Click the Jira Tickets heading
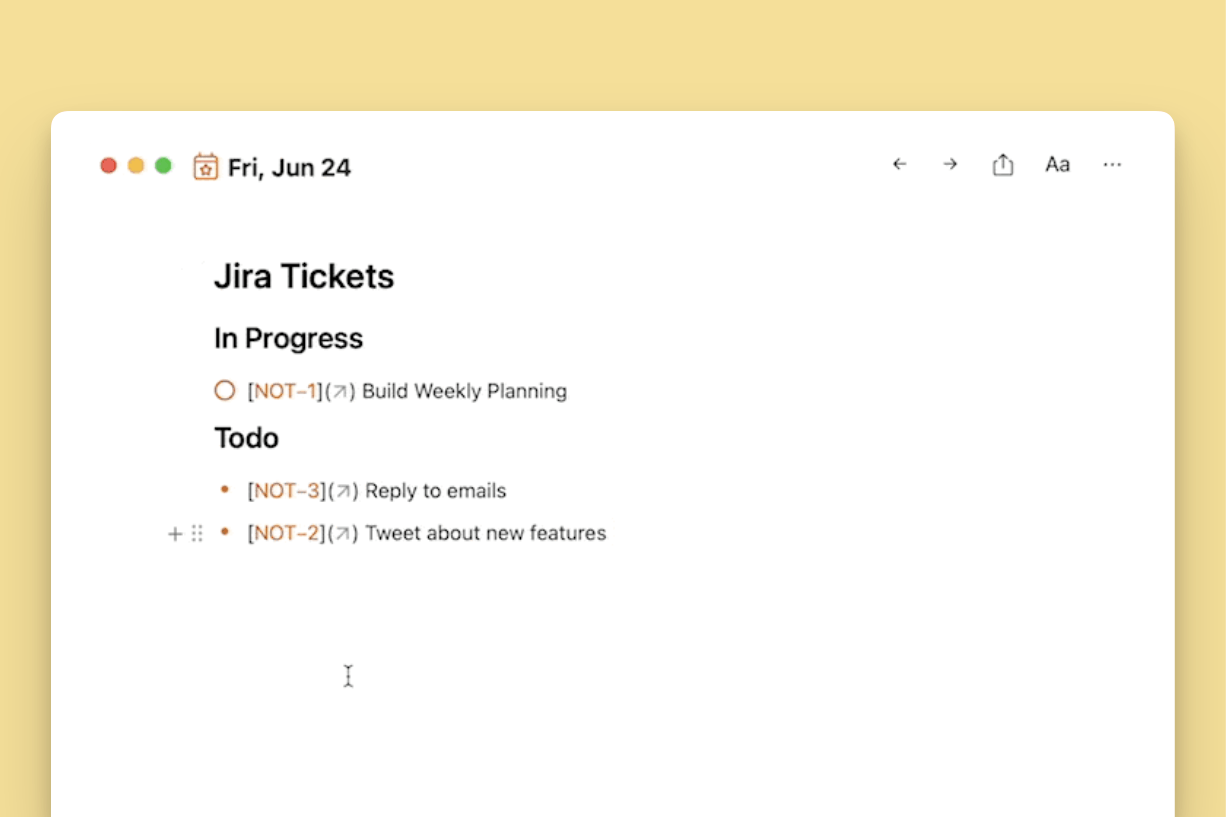 coord(304,276)
